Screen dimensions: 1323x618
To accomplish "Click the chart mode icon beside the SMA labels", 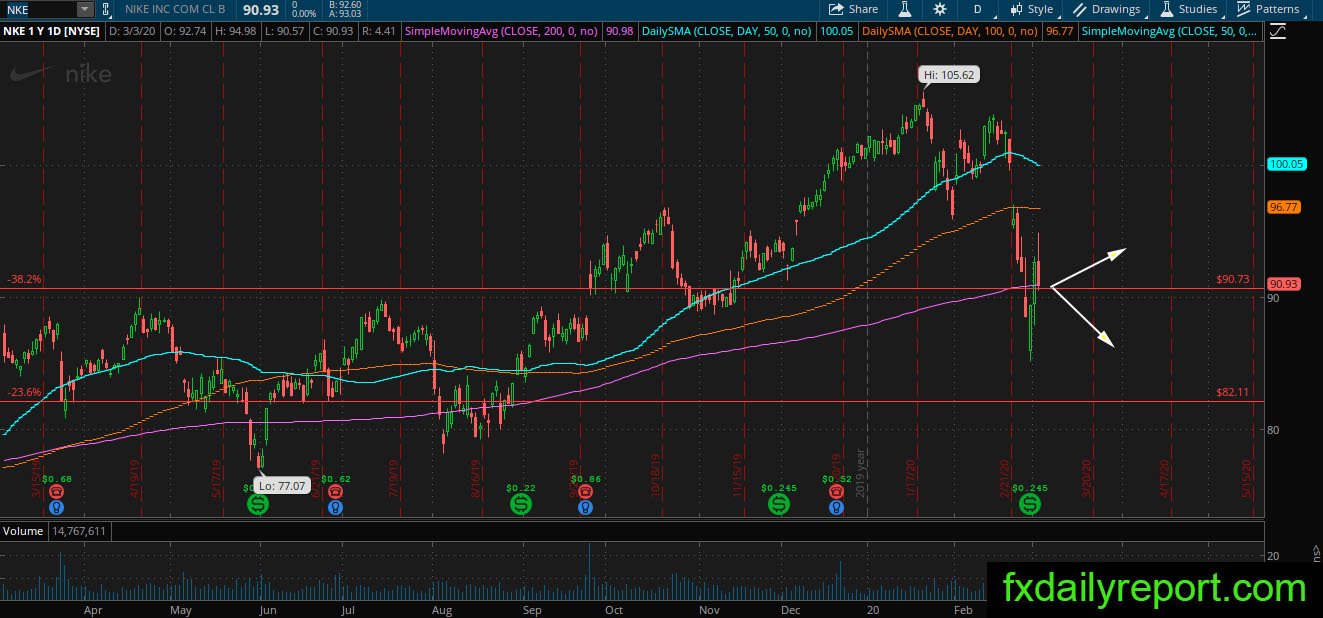I will (x=1277, y=32).
